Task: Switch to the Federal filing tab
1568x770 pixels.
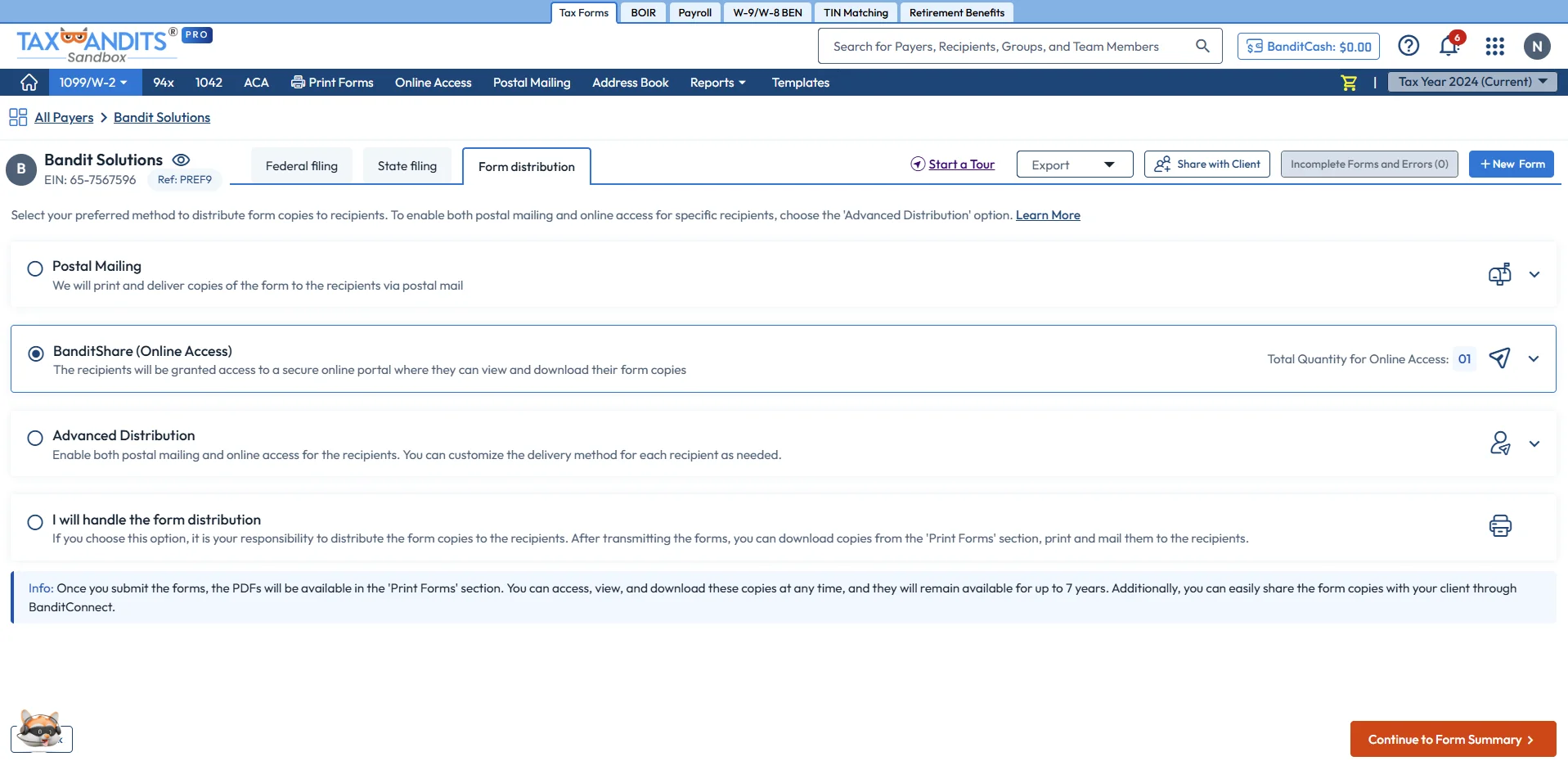Action: [301, 166]
